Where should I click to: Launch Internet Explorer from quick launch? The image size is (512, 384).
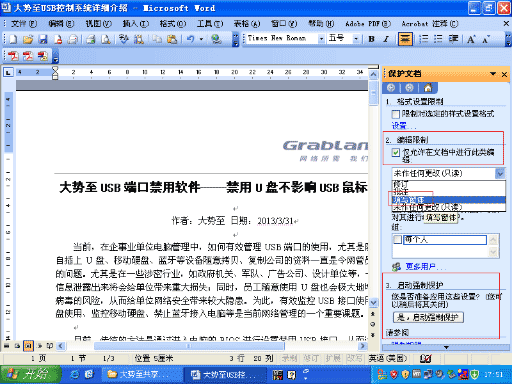click(75, 375)
